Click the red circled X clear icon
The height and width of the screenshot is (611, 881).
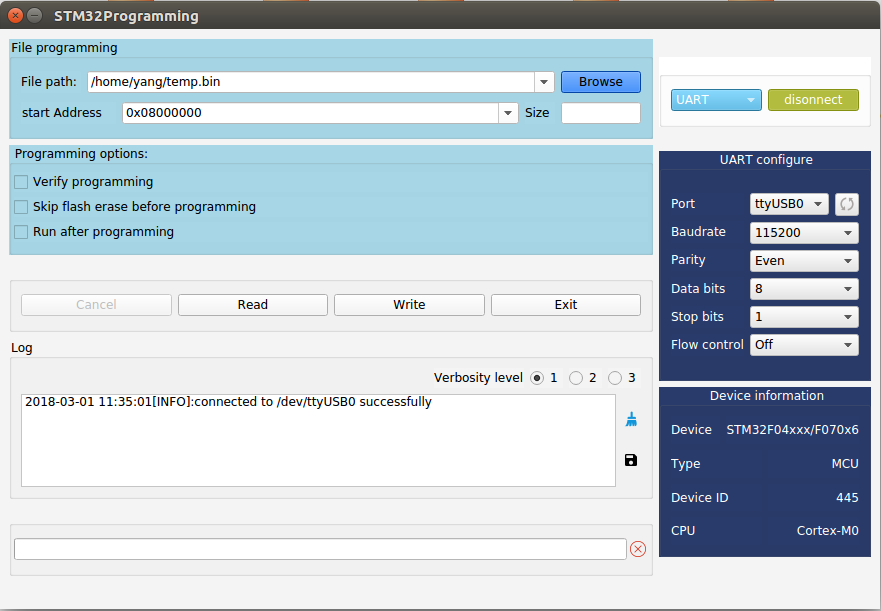coord(638,549)
